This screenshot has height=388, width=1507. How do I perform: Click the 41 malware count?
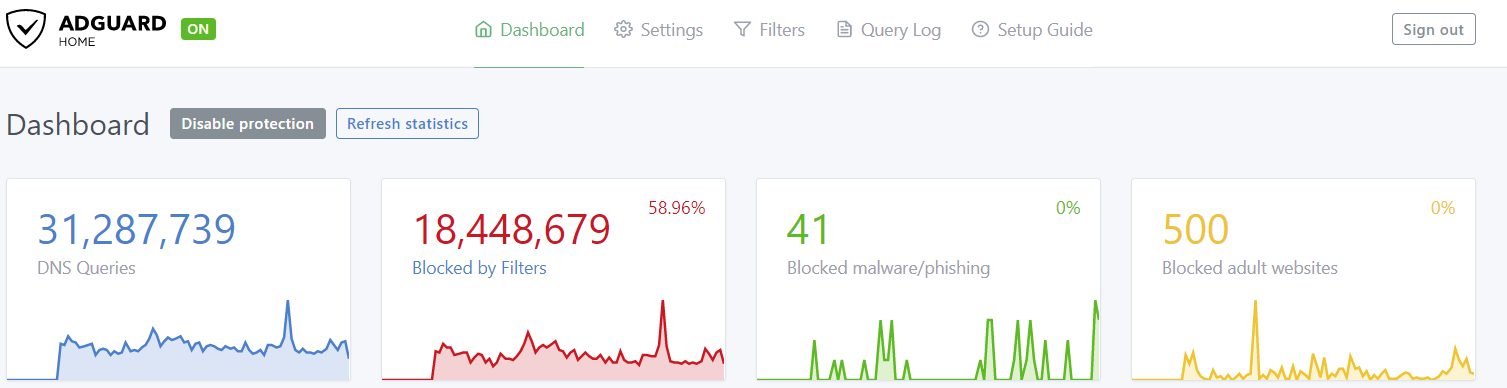coord(809,230)
